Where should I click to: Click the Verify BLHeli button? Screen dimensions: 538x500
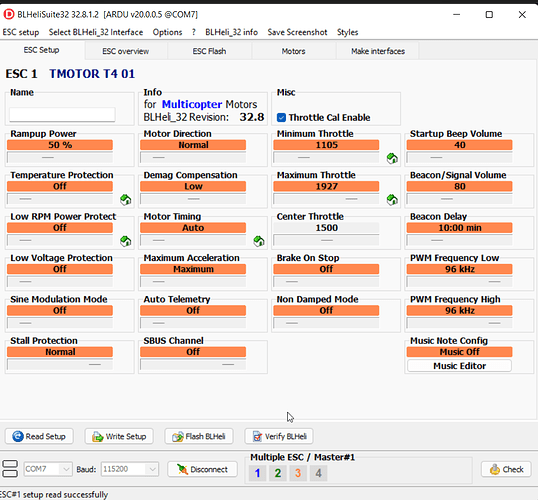pos(279,436)
